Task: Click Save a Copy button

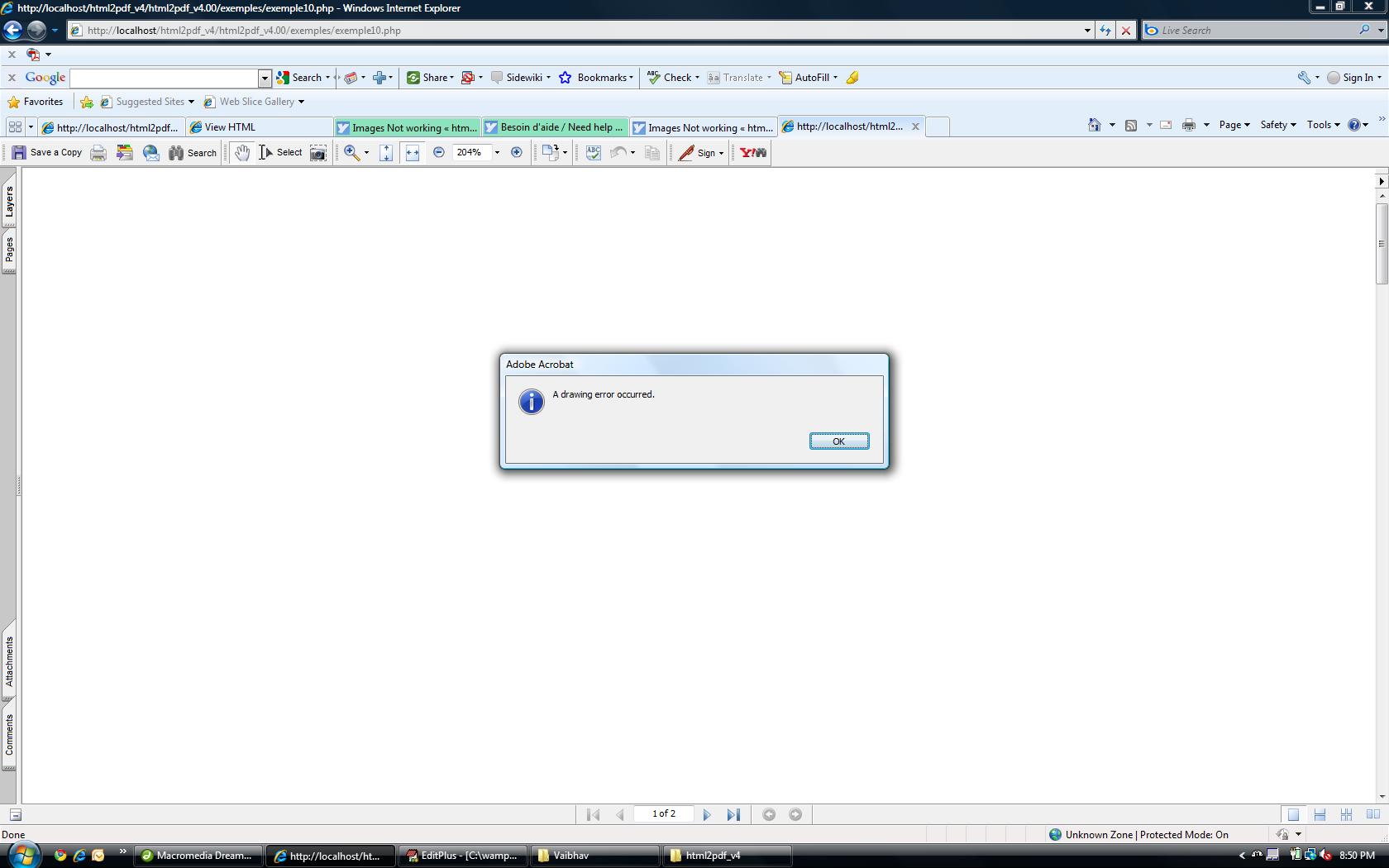Action: 47,153
